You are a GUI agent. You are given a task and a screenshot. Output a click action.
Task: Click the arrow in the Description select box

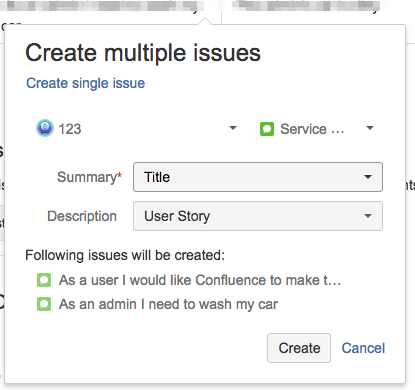pyautogui.click(x=368, y=216)
